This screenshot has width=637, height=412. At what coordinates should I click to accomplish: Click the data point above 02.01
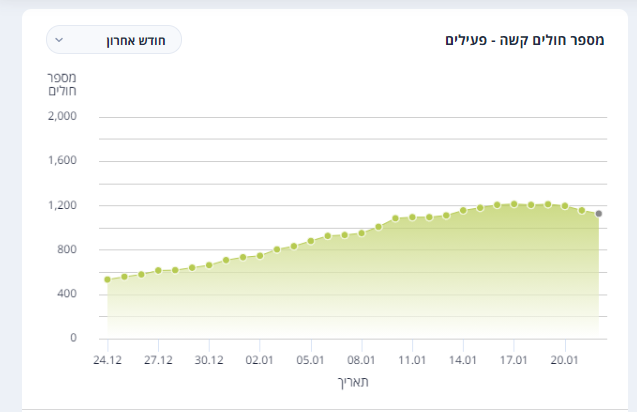[260, 256]
